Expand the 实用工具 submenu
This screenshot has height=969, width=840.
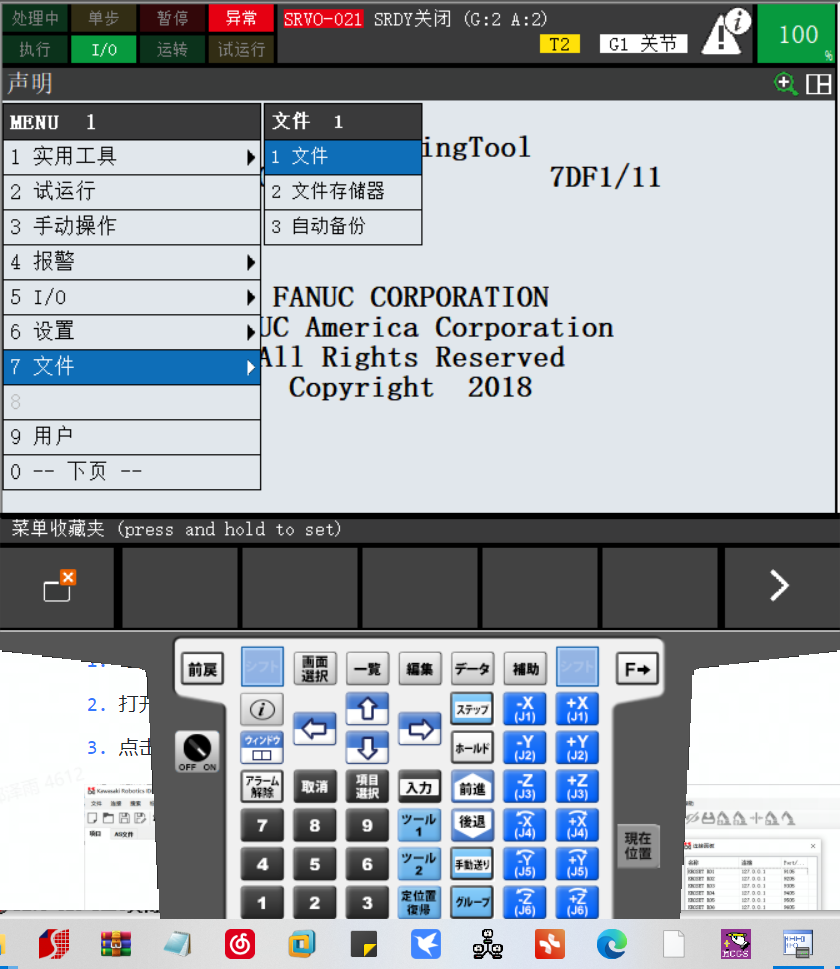pos(131,157)
